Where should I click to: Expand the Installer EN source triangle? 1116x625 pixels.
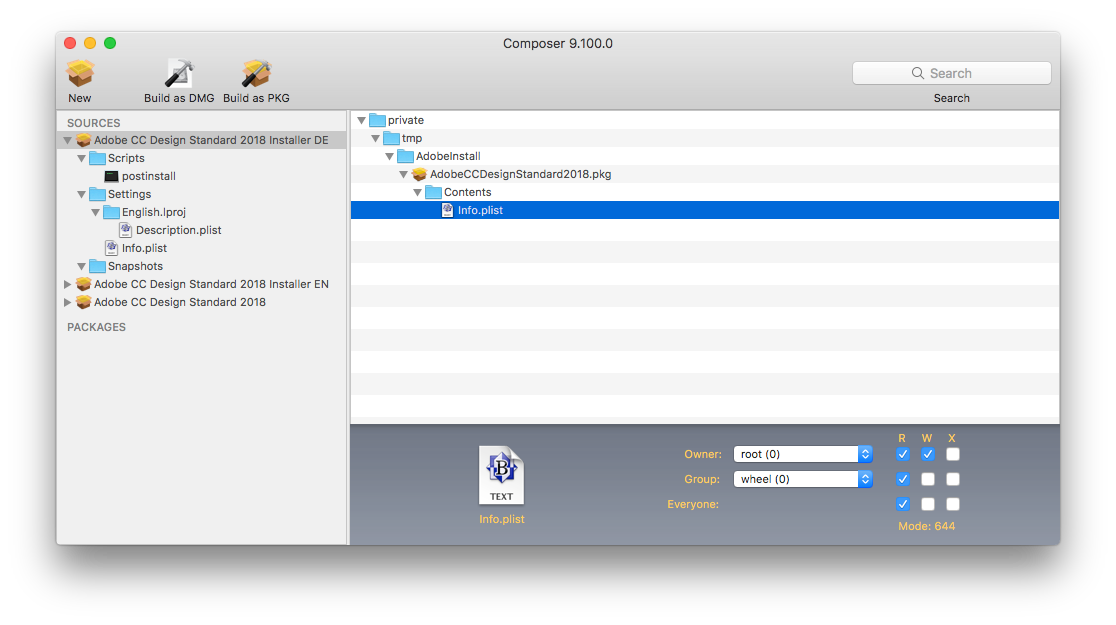(68, 284)
